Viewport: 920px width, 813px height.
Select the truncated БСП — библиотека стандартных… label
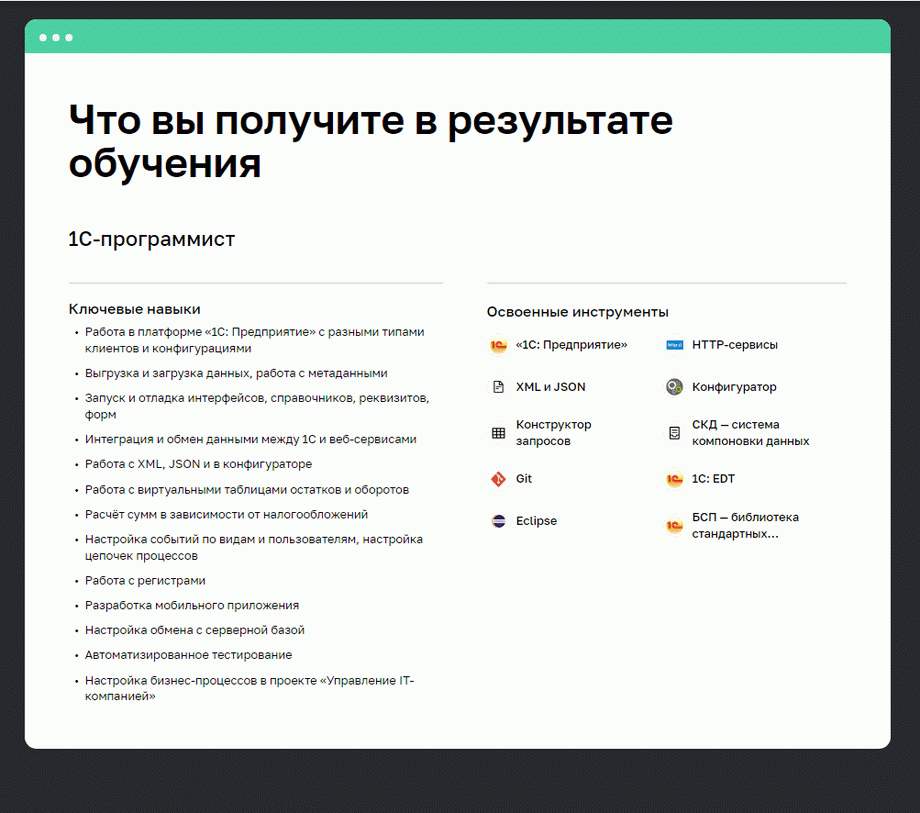(745, 526)
